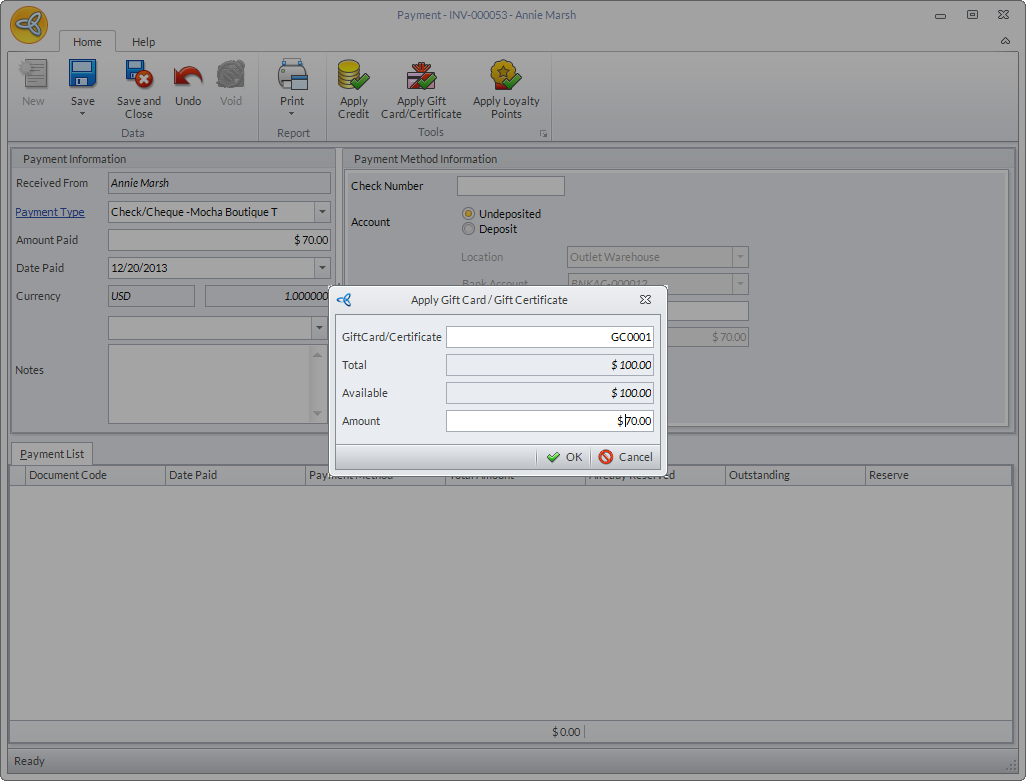Open the Payment Type dropdown
Screen dimensions: 1026x781
click(x=322, y=212)
